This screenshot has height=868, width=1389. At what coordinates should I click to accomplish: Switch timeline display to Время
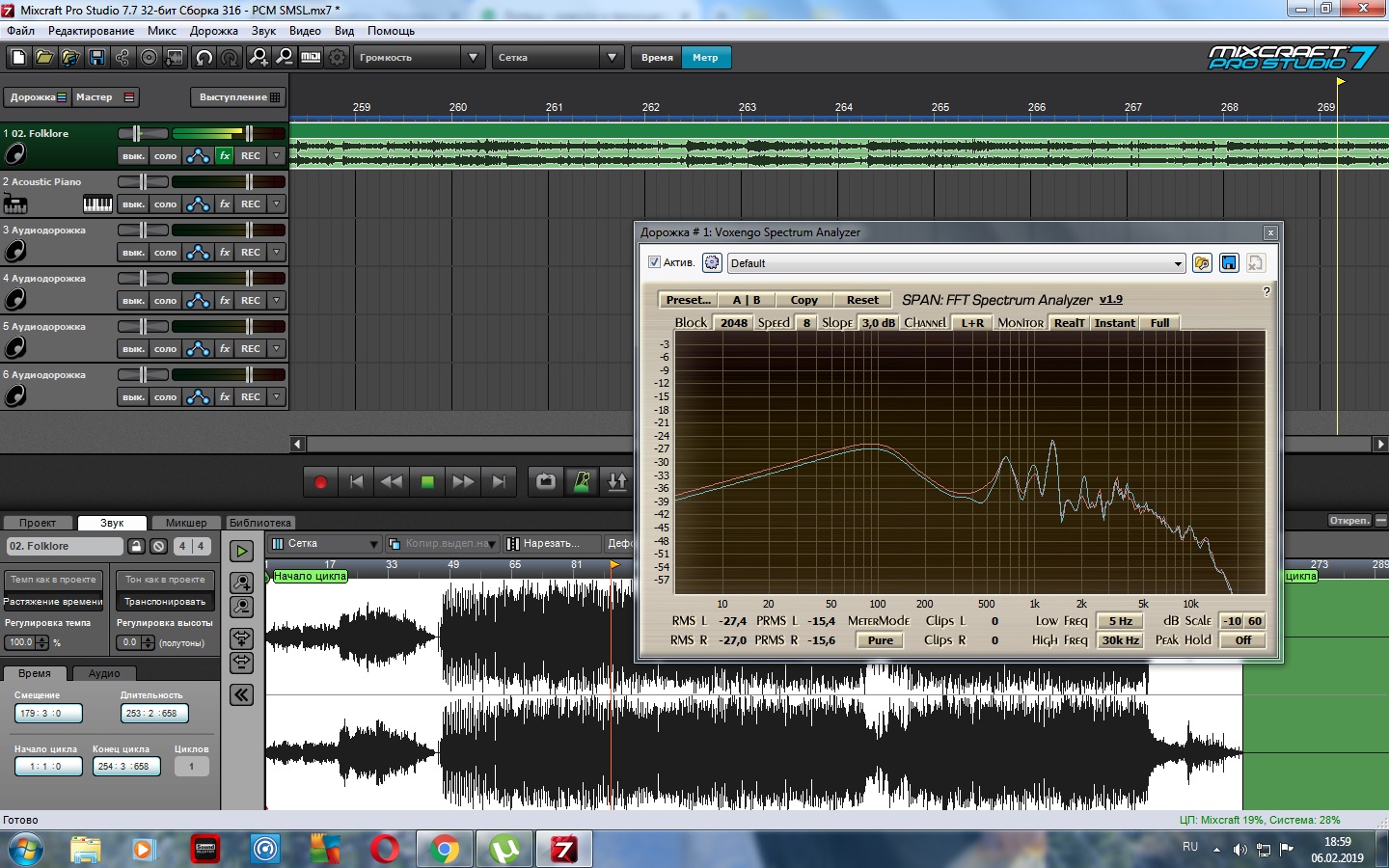(657, 58)
